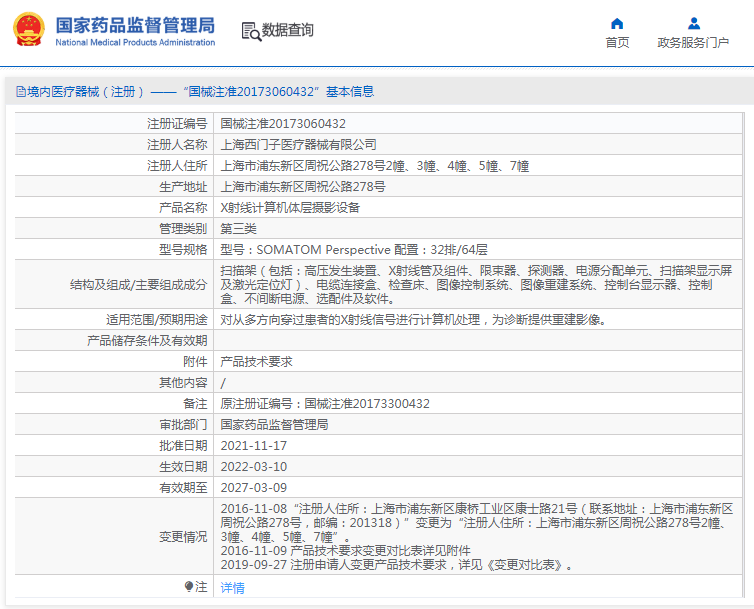Click 数据查询 label

click(x=288, y=30)
